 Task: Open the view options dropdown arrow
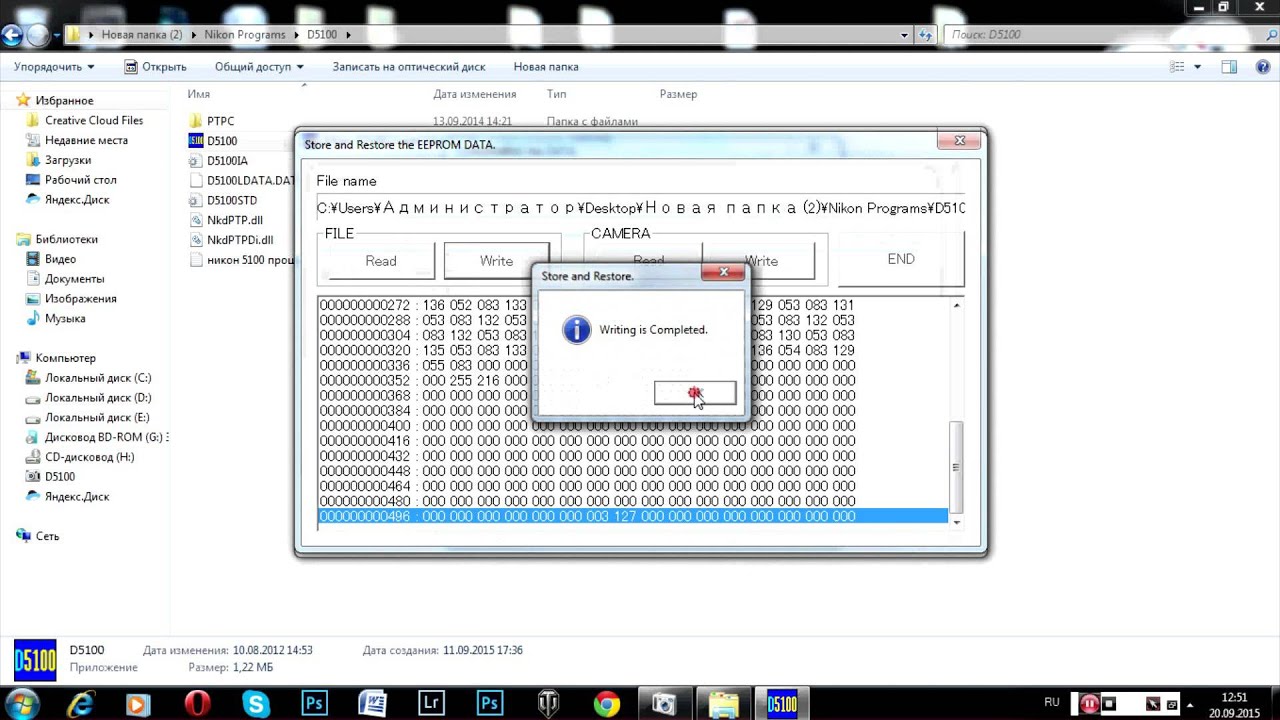point(1198,67)
